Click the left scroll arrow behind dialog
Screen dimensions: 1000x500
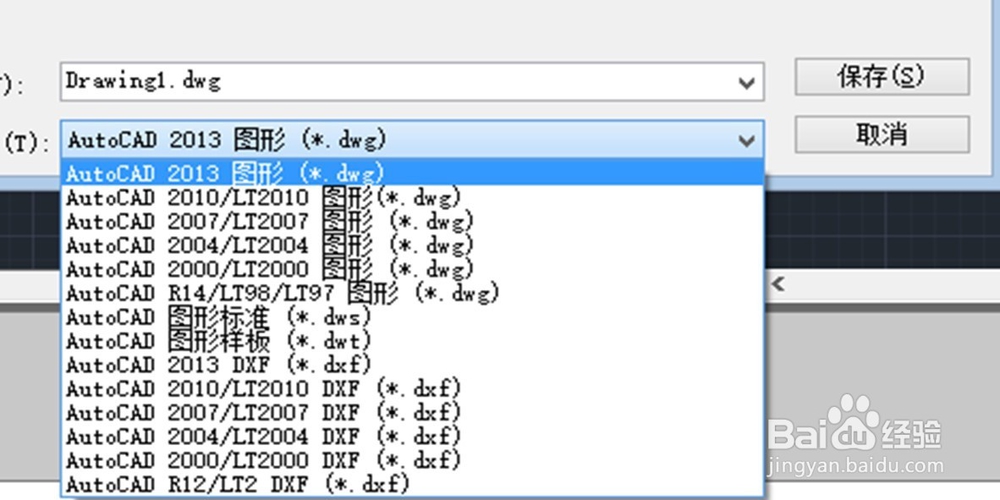point(777,284)
